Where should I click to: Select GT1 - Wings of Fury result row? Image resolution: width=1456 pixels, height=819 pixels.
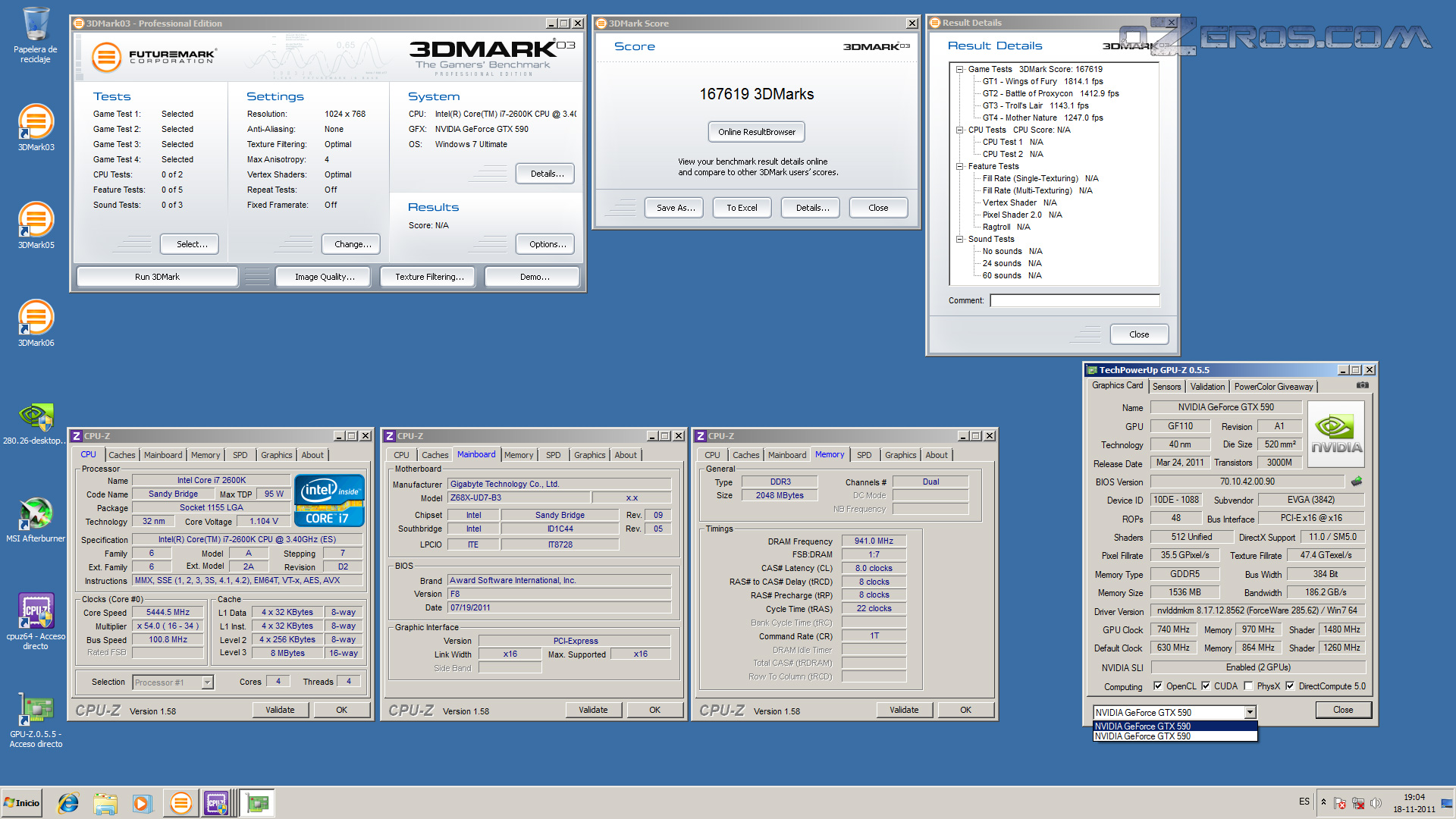1042,81
